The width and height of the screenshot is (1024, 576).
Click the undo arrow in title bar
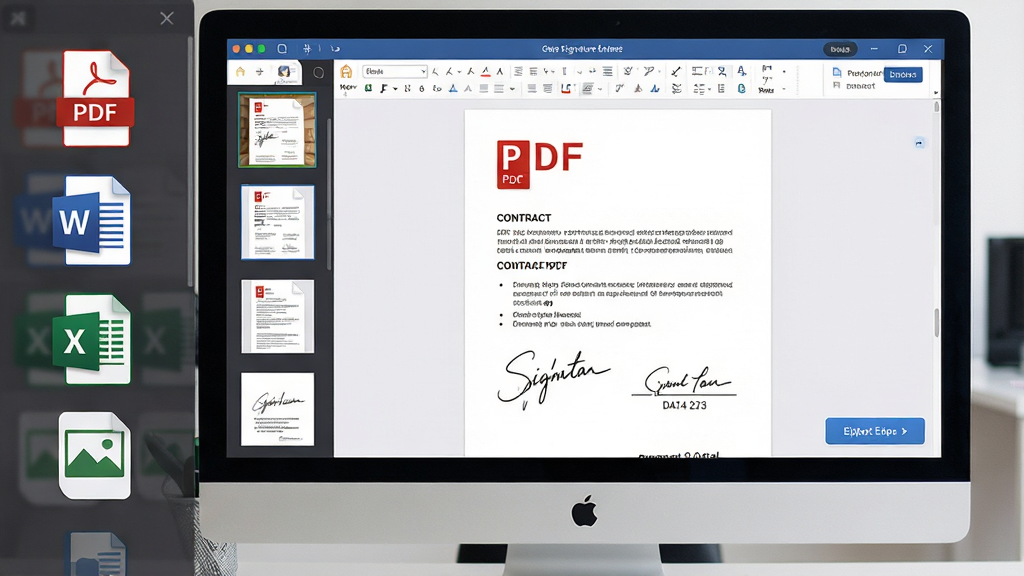pos(335,49)
